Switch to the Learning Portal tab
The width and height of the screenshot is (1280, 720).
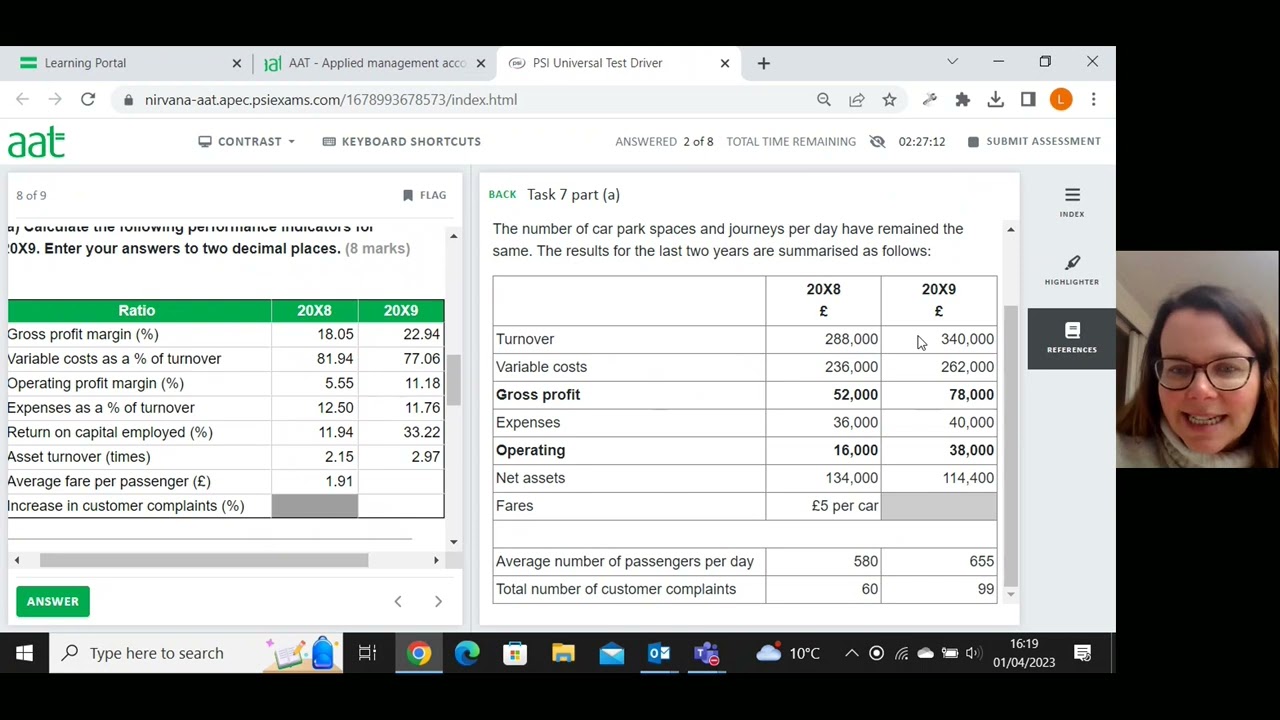128,63
